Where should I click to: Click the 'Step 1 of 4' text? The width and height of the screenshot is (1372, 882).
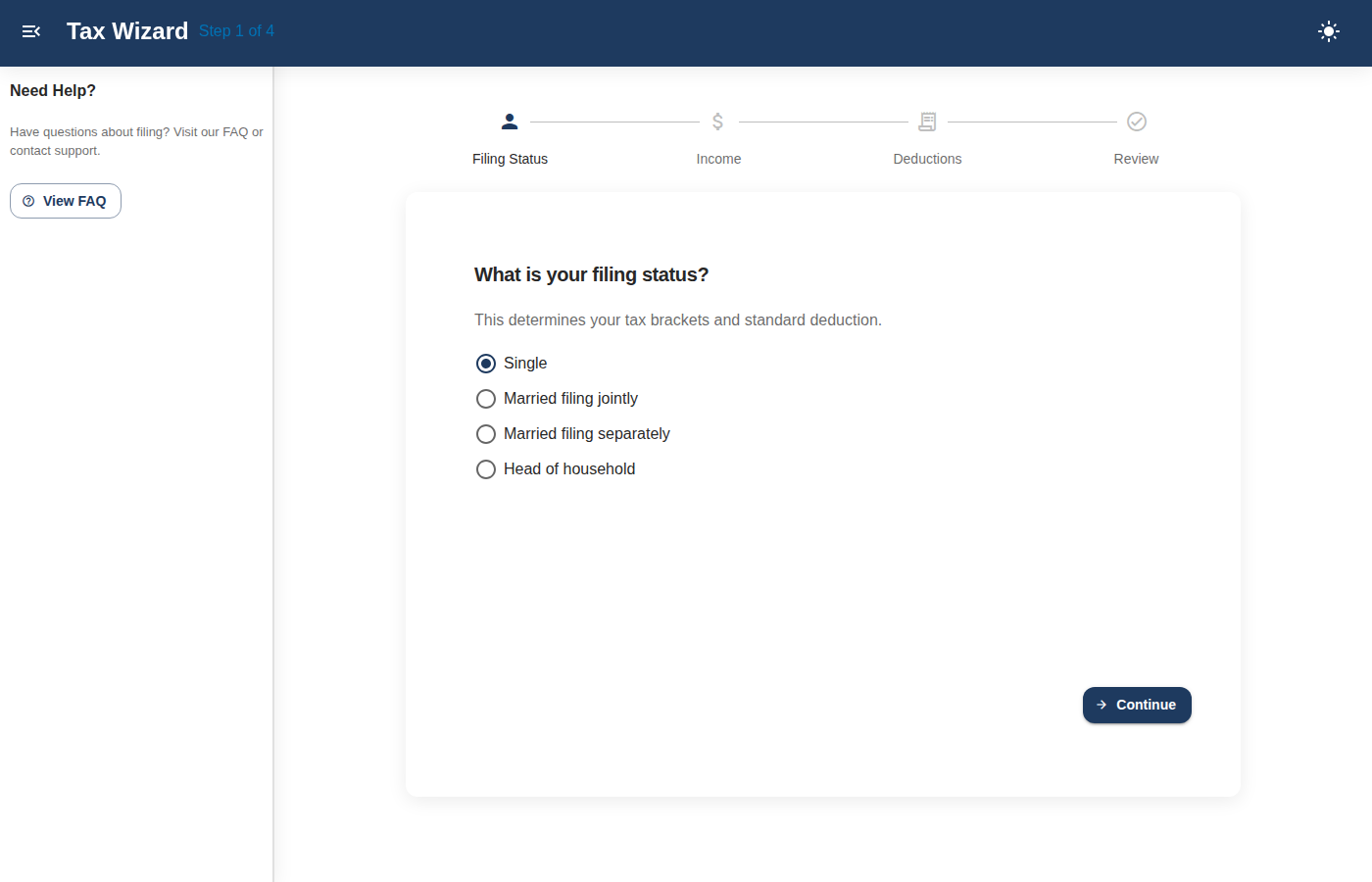[236, 31]
